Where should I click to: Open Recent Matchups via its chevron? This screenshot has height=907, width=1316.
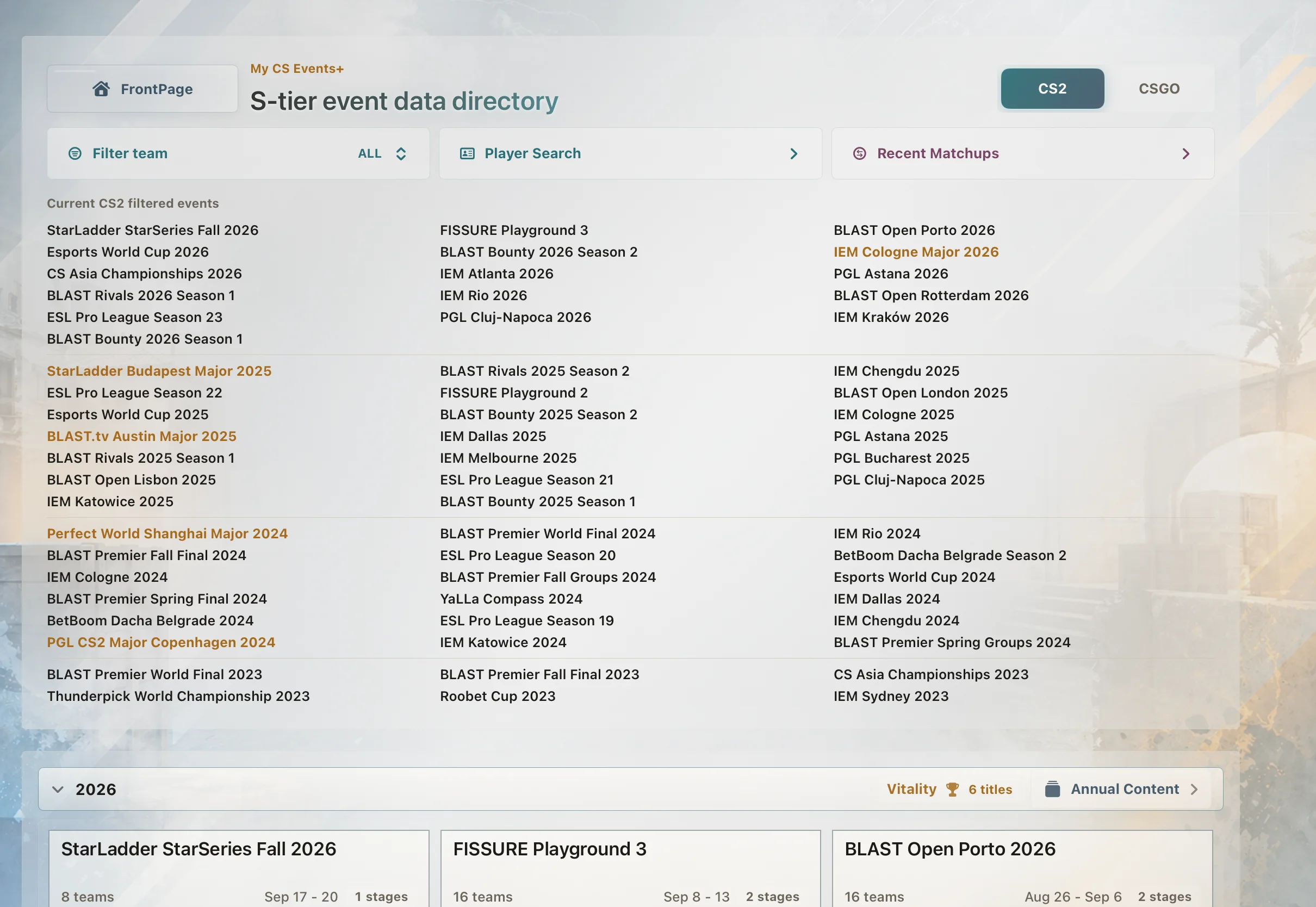(1186, 153)
